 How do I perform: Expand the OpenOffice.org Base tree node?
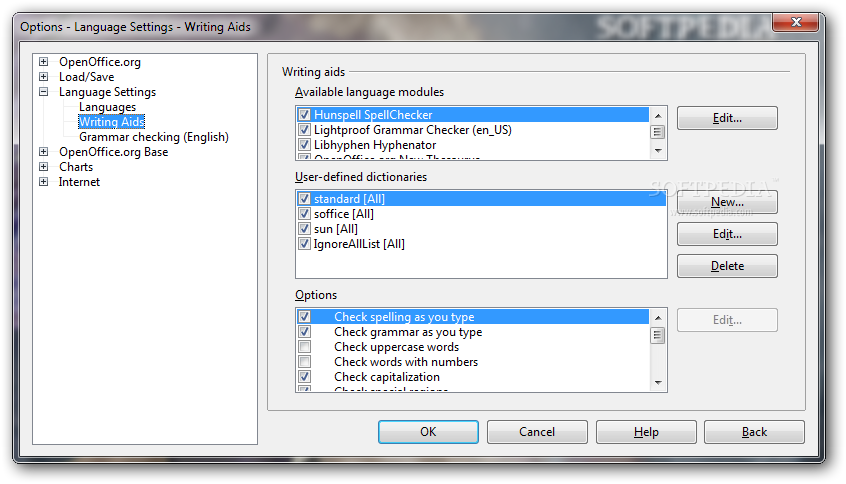pyautogui.click(x=44, y=152)
